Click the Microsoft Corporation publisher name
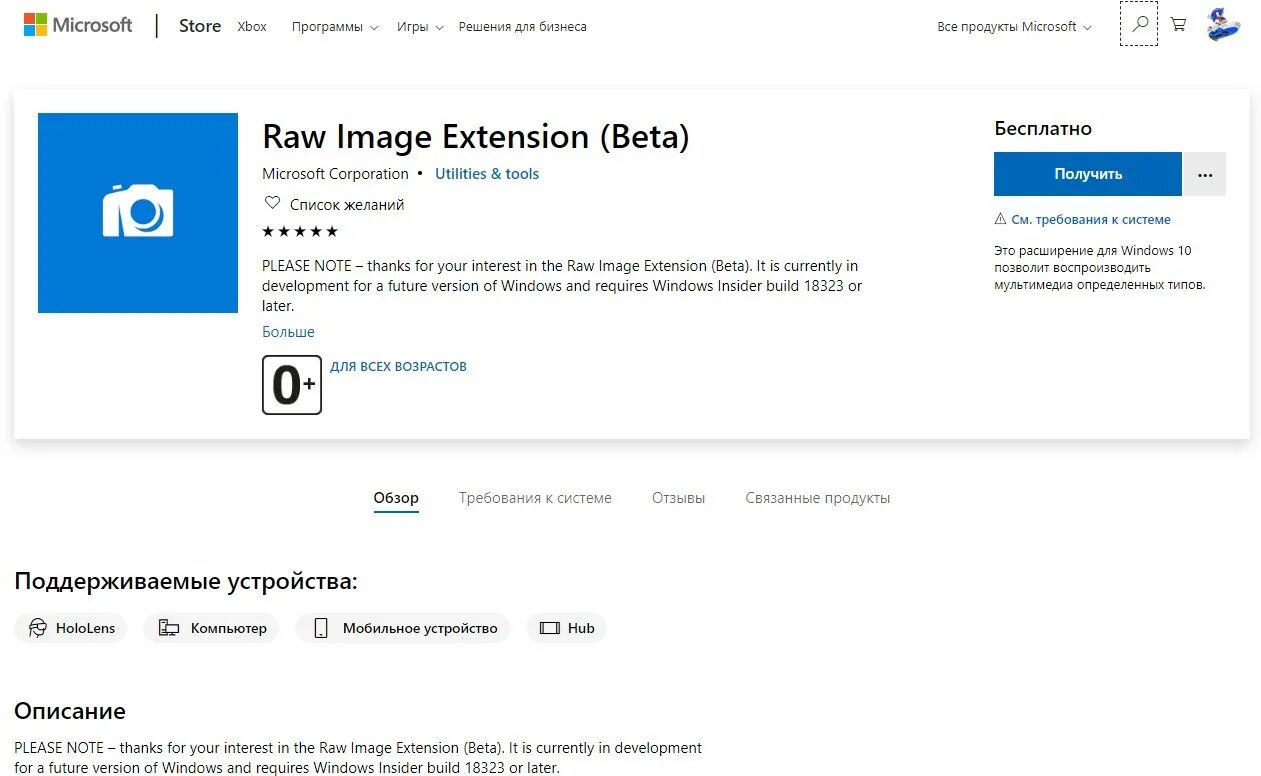1261x776 pixels. point(335,174)
